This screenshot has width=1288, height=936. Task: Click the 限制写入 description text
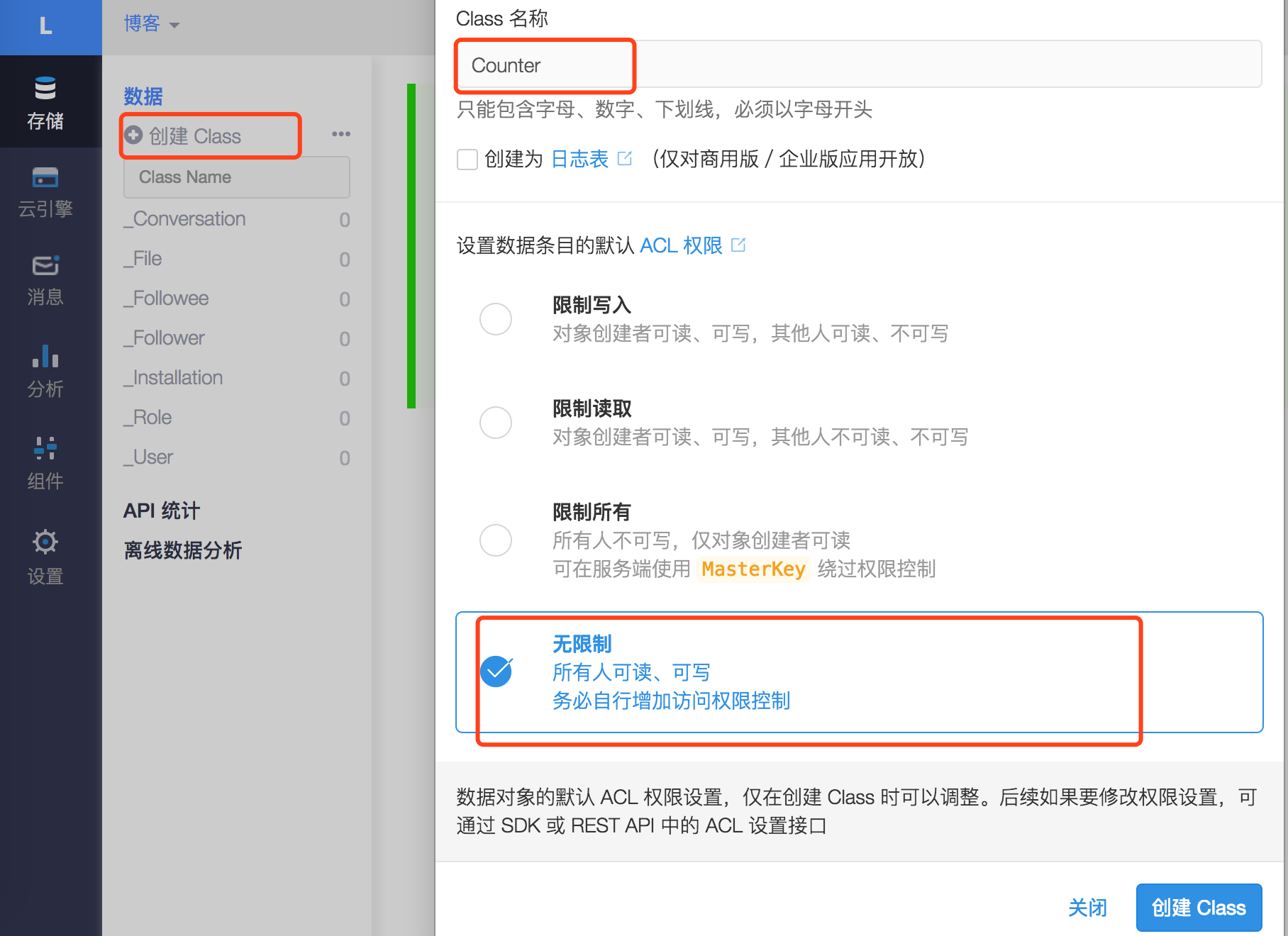pyautogui.click(x=750, y=333)
